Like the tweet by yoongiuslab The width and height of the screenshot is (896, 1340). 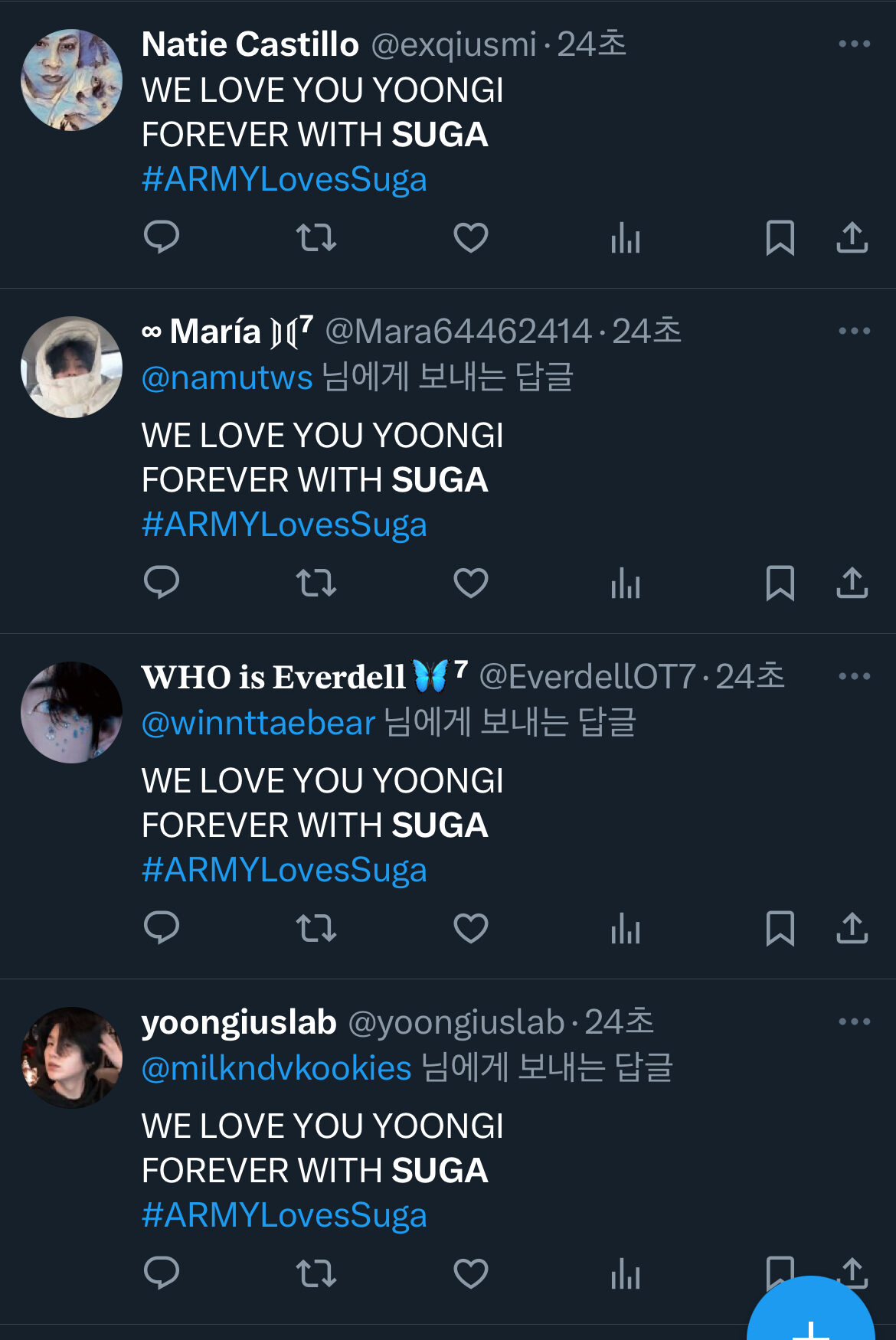(x=471, y=1273)
